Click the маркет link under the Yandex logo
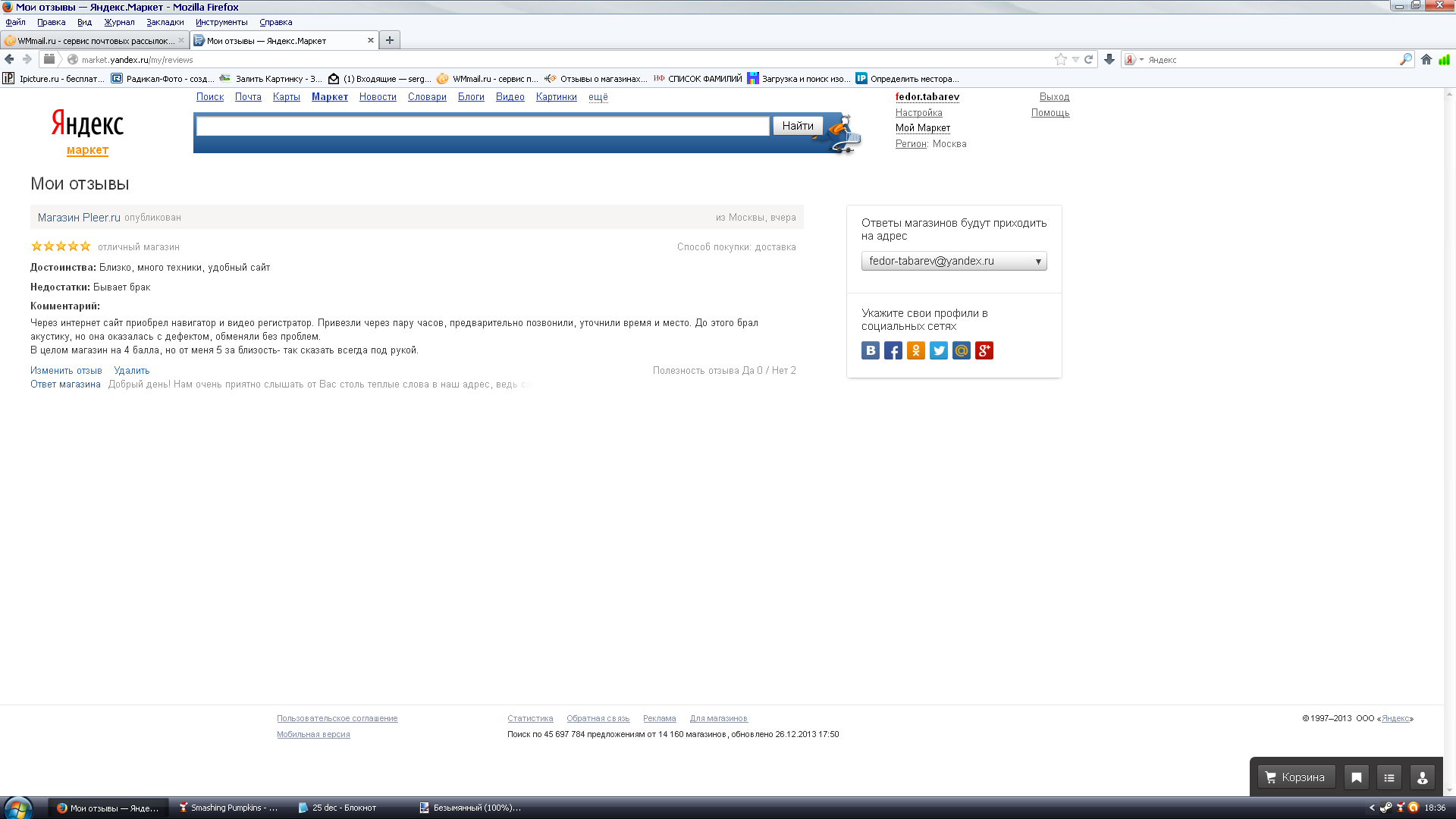 (87, 150)
